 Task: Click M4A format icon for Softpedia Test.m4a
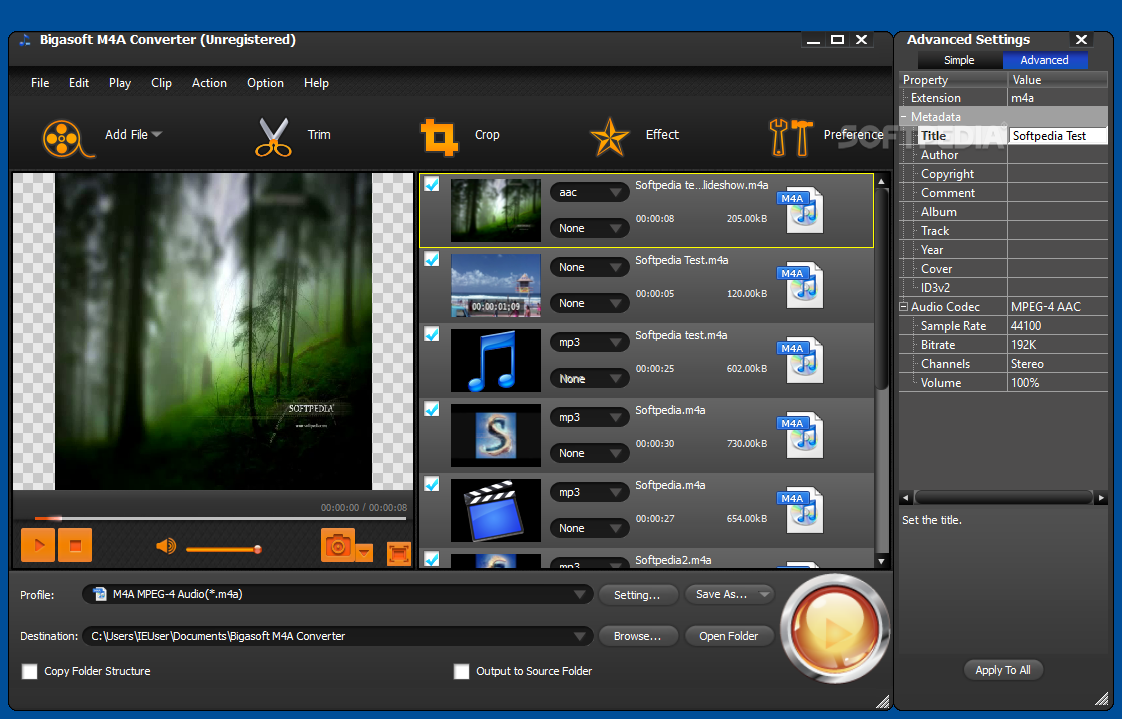[801, 285]
